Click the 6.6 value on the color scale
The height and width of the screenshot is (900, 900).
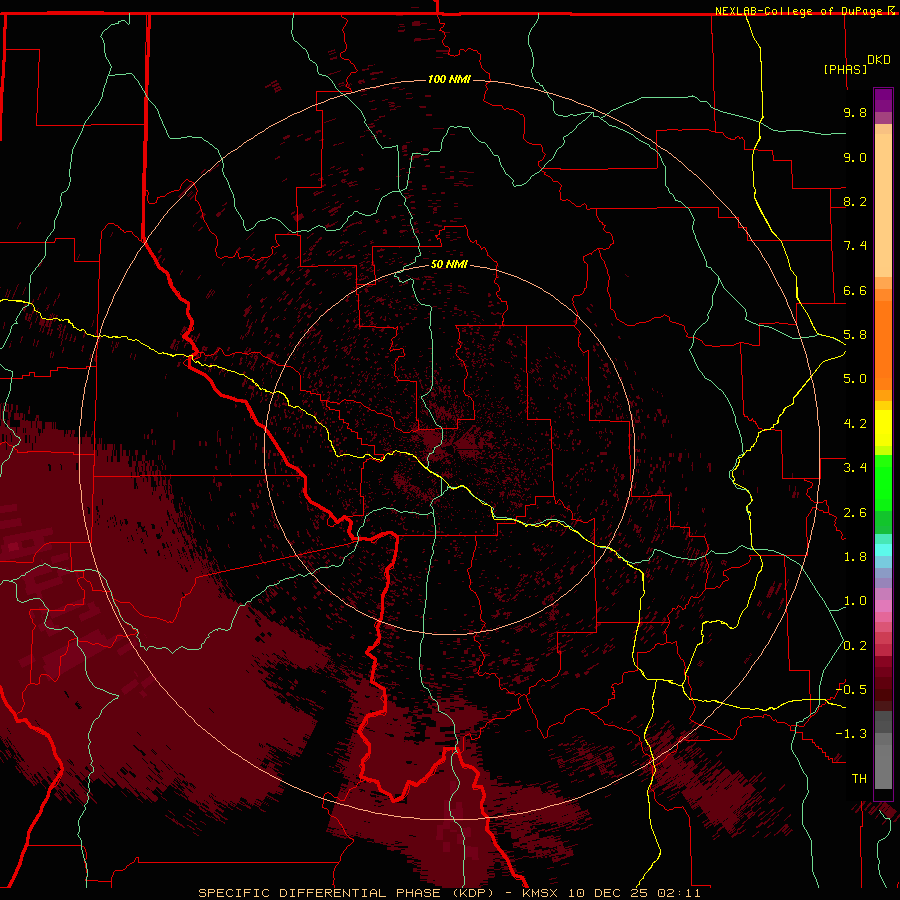pos(855,290)
